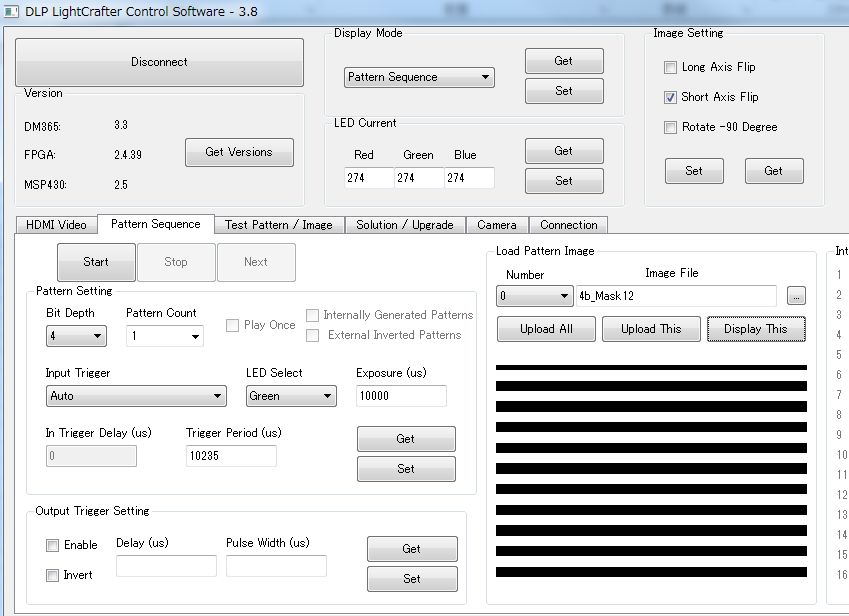Click row number 16 in list
This screenshot has height=616, width=849.
point(841,575)
